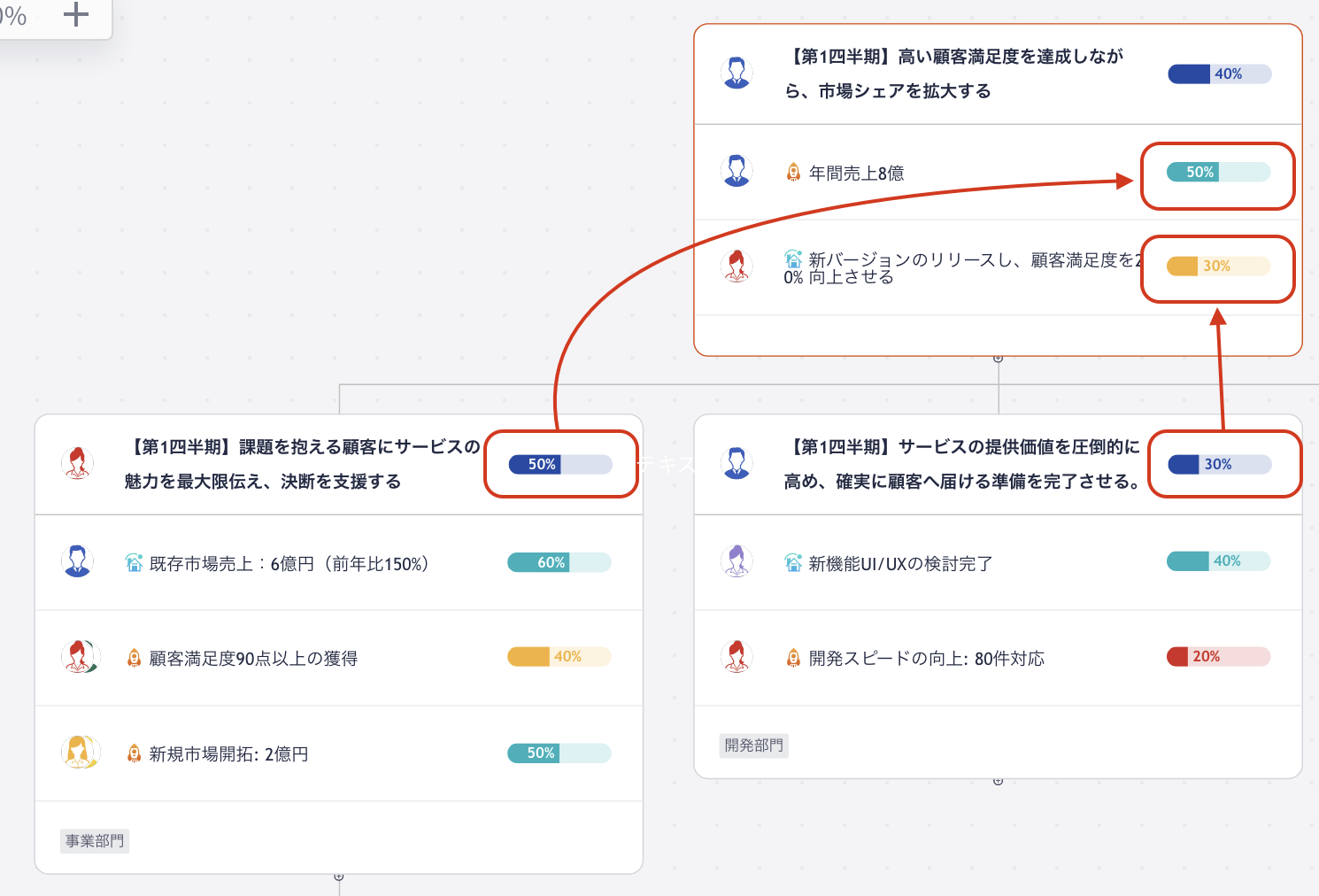Screen dimensions: 1319x896
Task: Click avatar next to 年間売上8億
Action: click(x=737, y=170)
